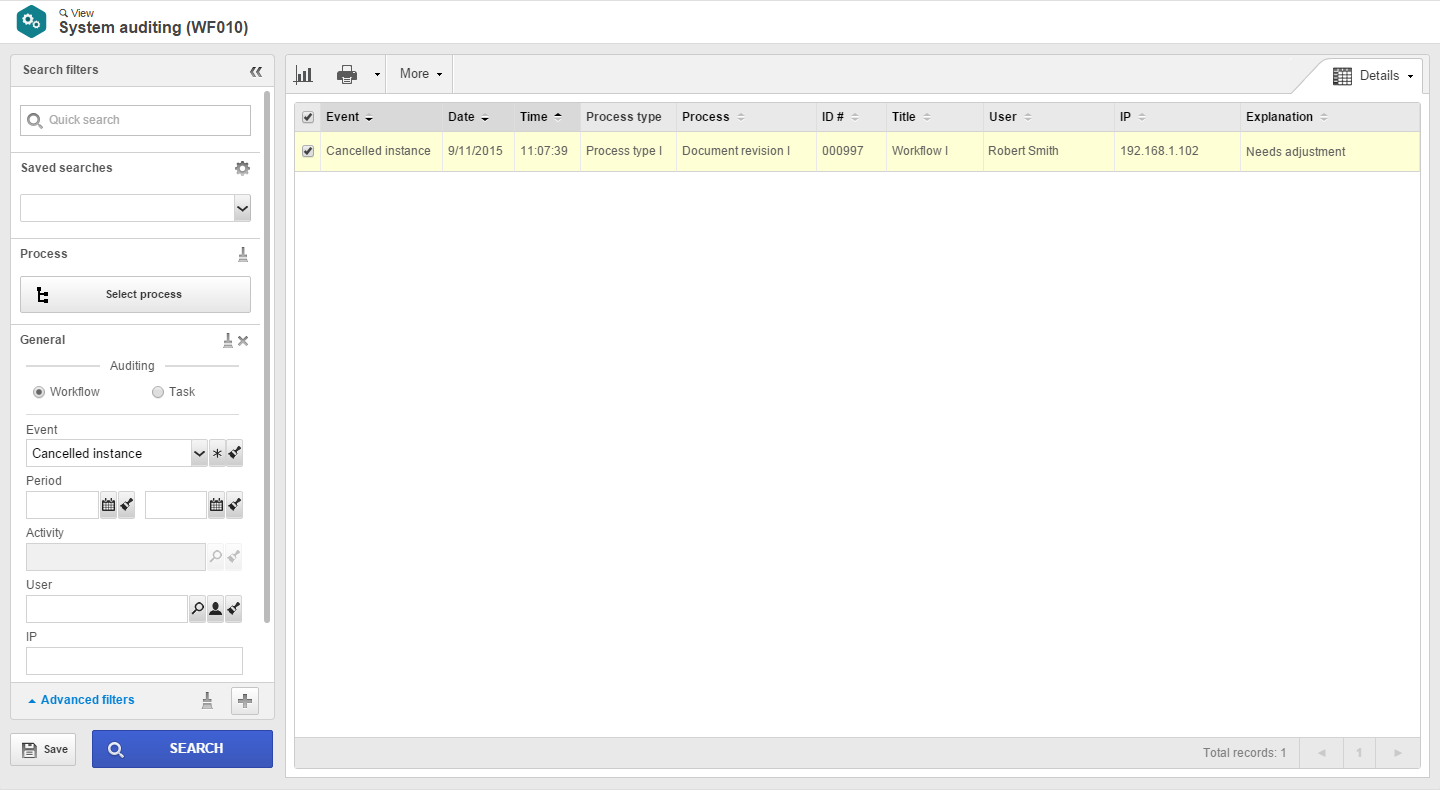The height and width of the screenshot is (790, 1440).
Task: Fill in the logged user person icon
Action: 215,609
